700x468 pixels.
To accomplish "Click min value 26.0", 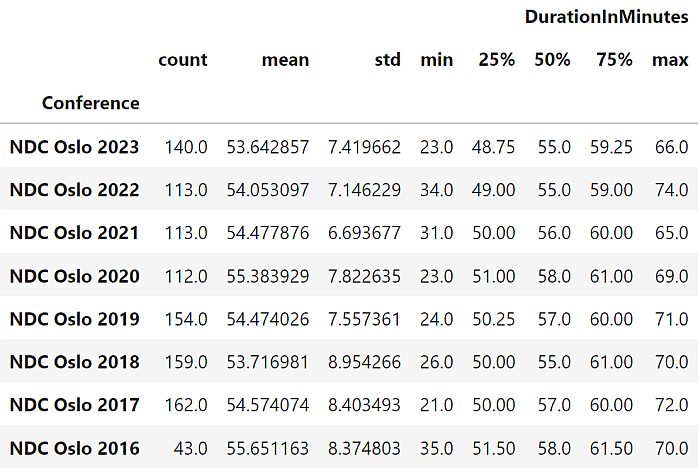I will pyautogui.click(x=437, y=362).
